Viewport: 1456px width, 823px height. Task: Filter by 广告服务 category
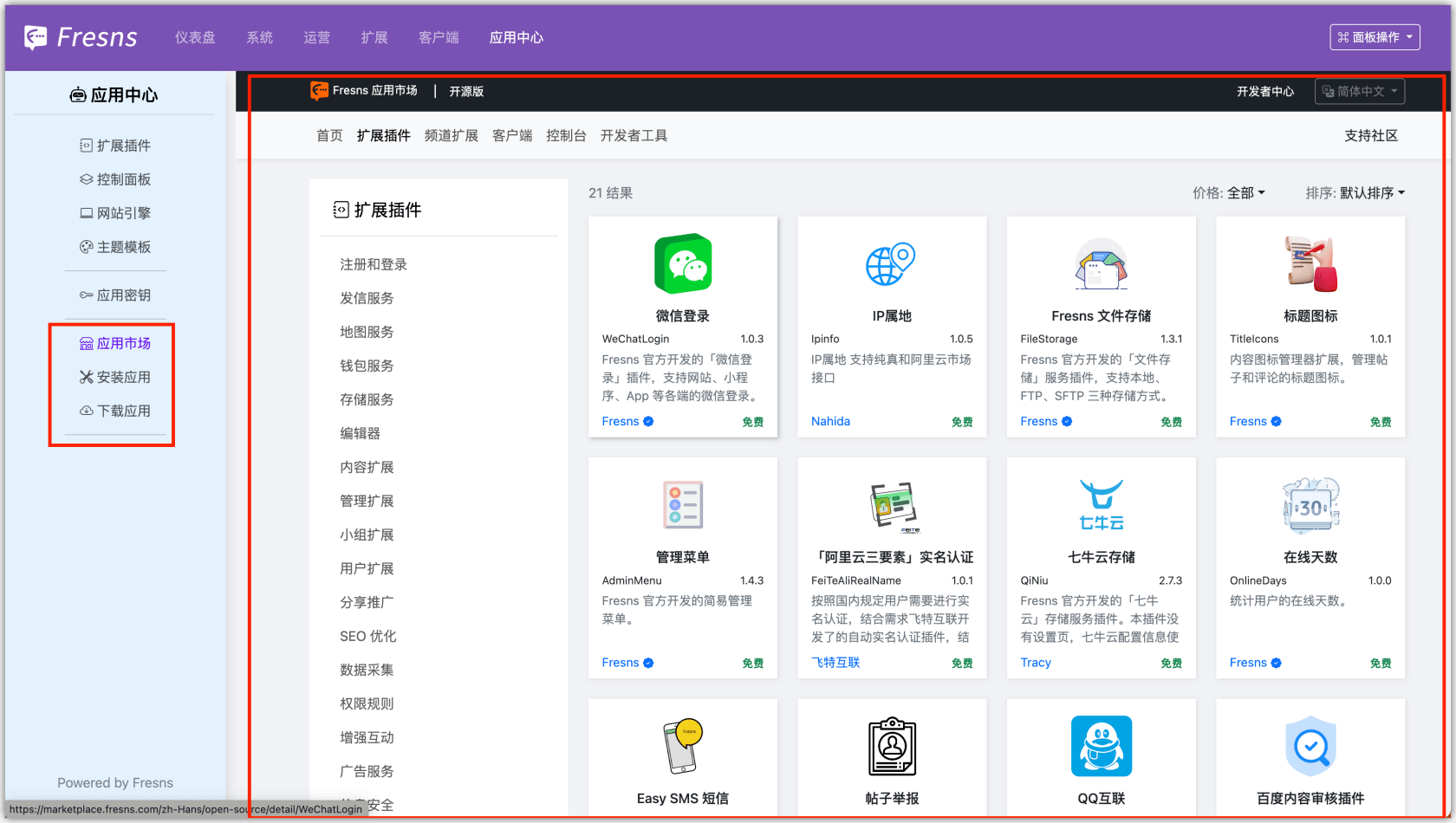[x=367, y=772]
